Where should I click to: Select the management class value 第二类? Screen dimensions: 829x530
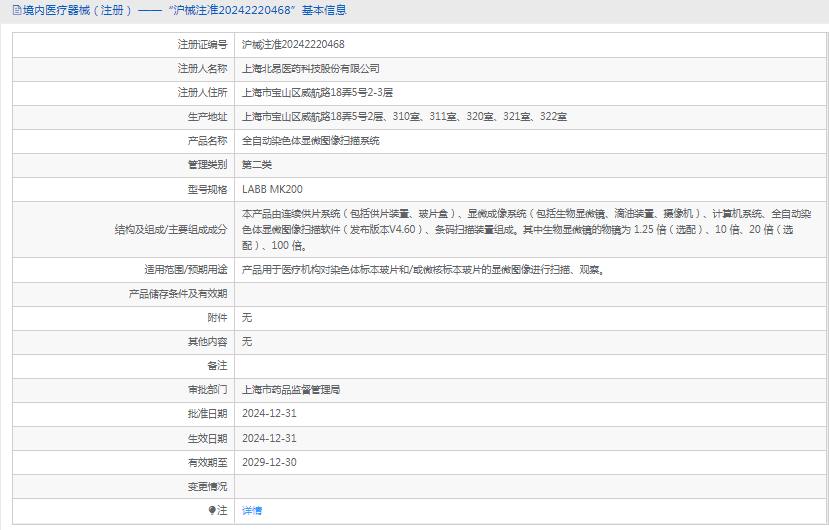tap(256, 165)
